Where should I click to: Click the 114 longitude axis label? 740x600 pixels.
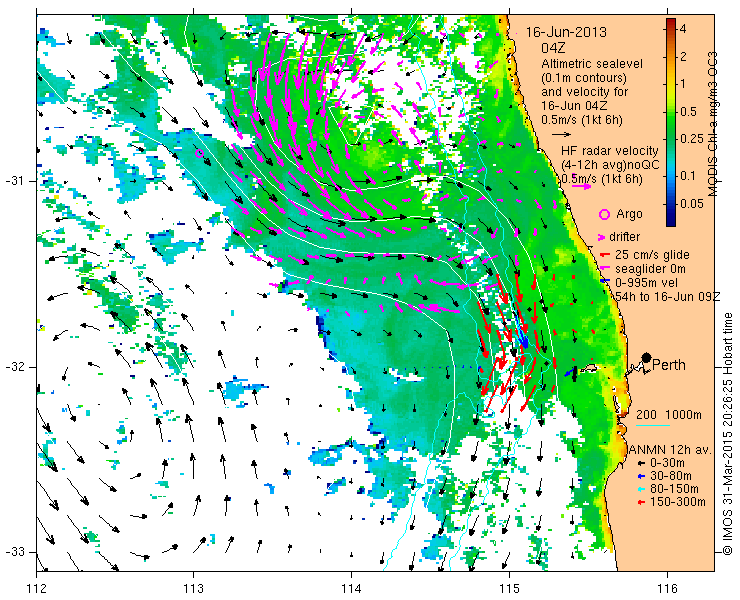coord(351,589)
